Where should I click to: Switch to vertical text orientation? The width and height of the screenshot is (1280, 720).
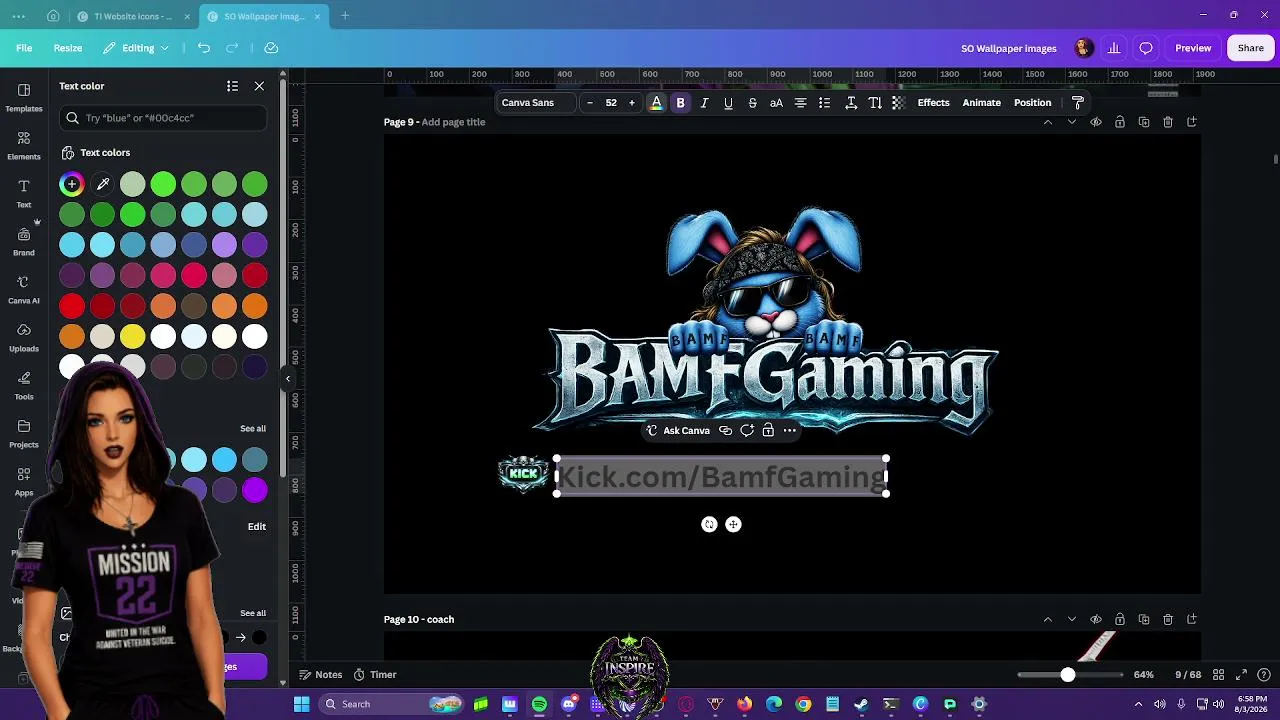click(875, 103)
